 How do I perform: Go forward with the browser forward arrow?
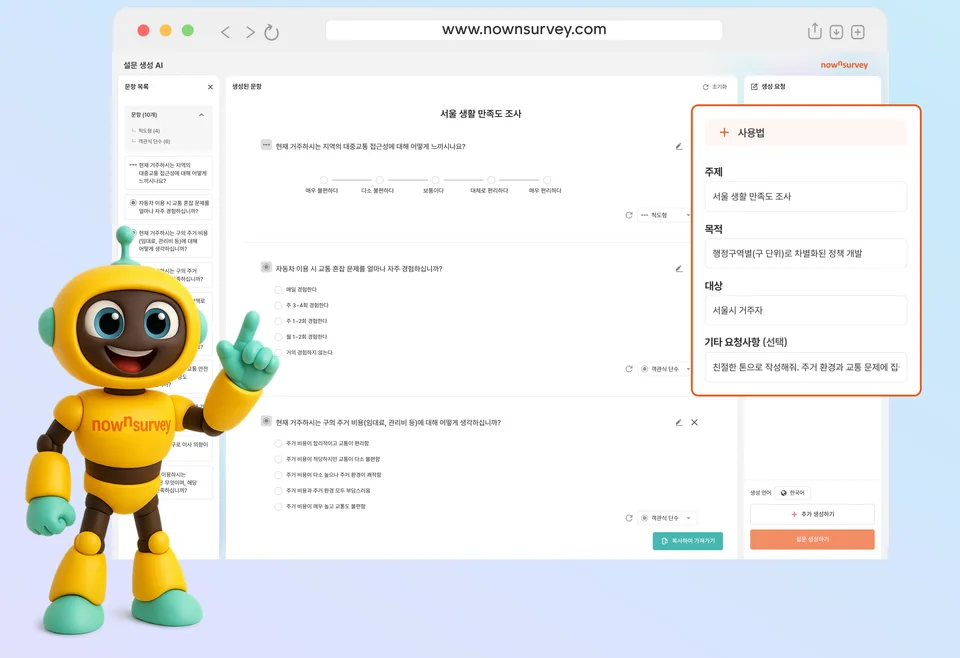[x=250, y=32]
